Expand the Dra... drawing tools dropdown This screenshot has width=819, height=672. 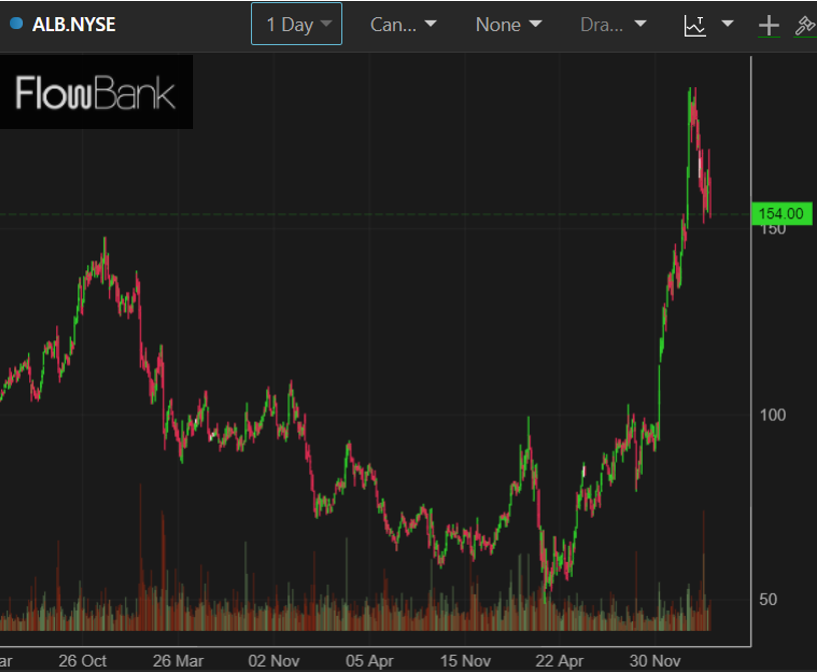point(613,24)
